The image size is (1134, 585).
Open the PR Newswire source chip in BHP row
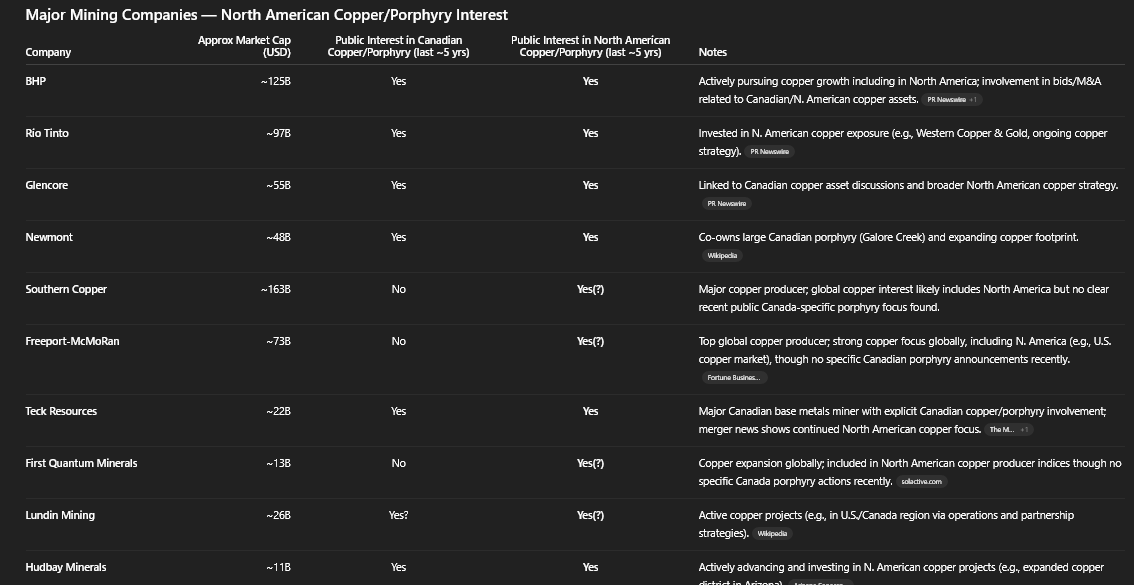pos(946,100)
